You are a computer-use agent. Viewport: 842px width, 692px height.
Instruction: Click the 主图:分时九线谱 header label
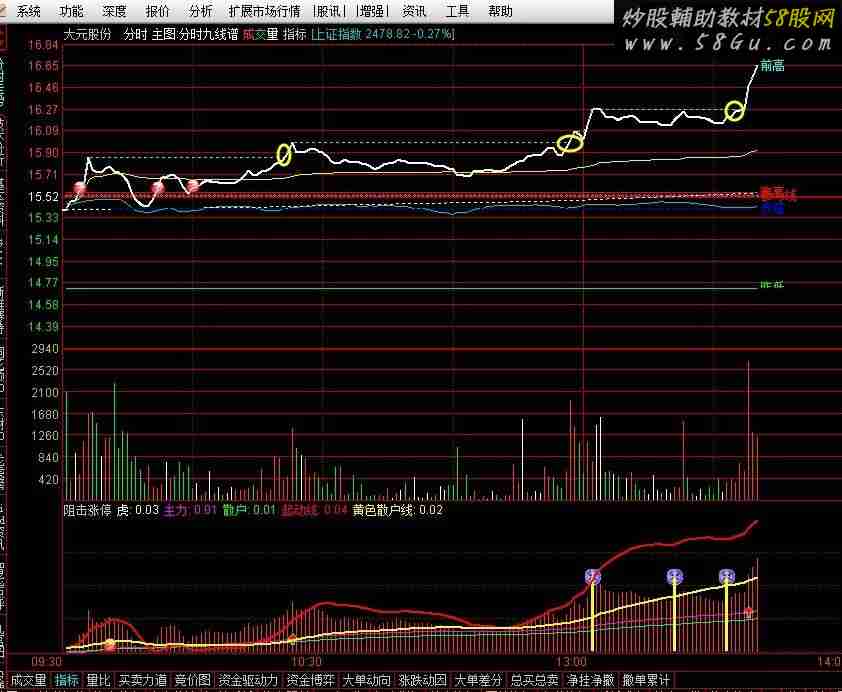pyautogui.click(x=194, y=34)
